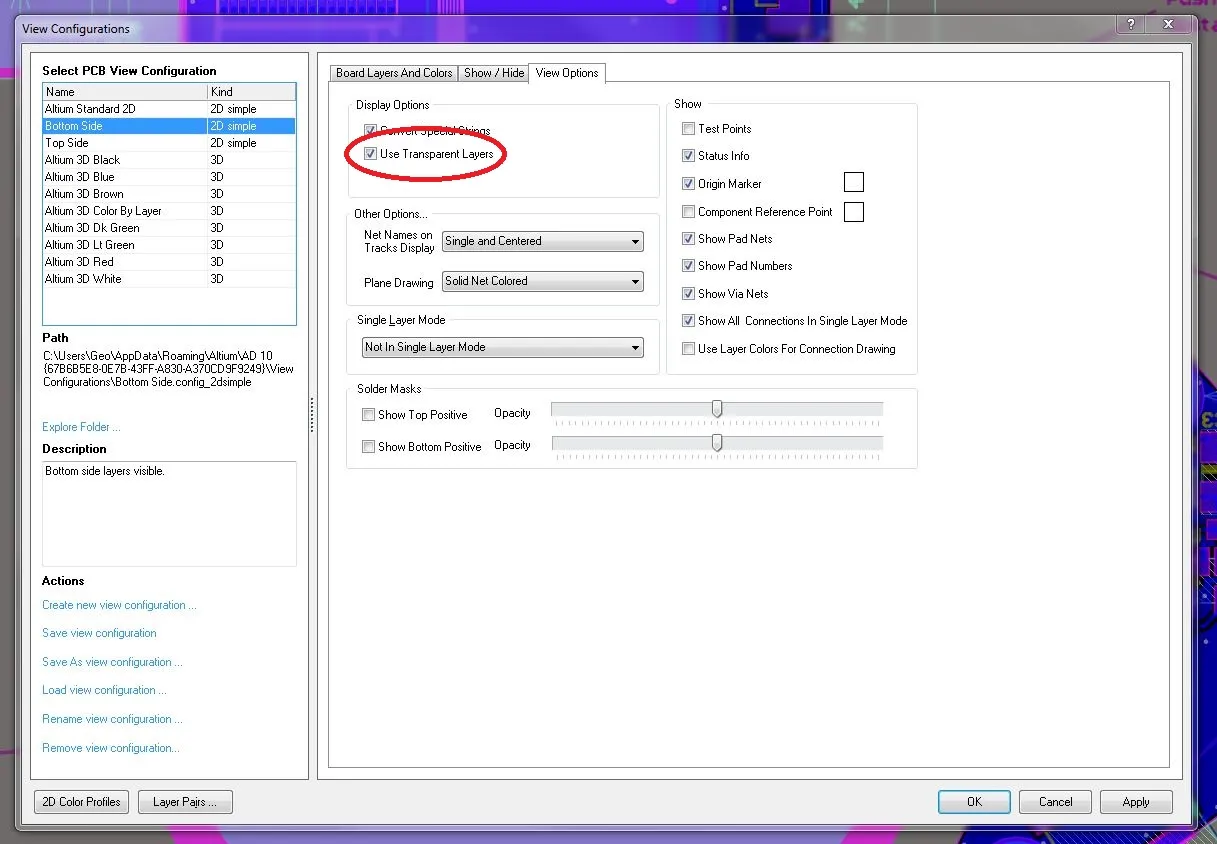
Task: Open the Show / Hide tab
Action: 494,73
